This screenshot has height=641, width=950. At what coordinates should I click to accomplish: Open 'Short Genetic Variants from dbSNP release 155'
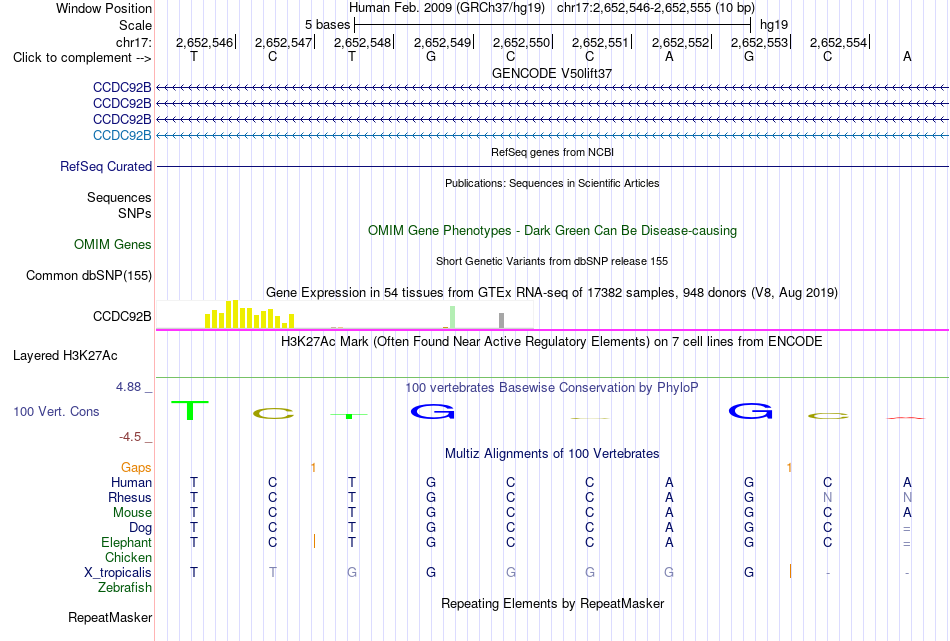click(x=552, y=261)
